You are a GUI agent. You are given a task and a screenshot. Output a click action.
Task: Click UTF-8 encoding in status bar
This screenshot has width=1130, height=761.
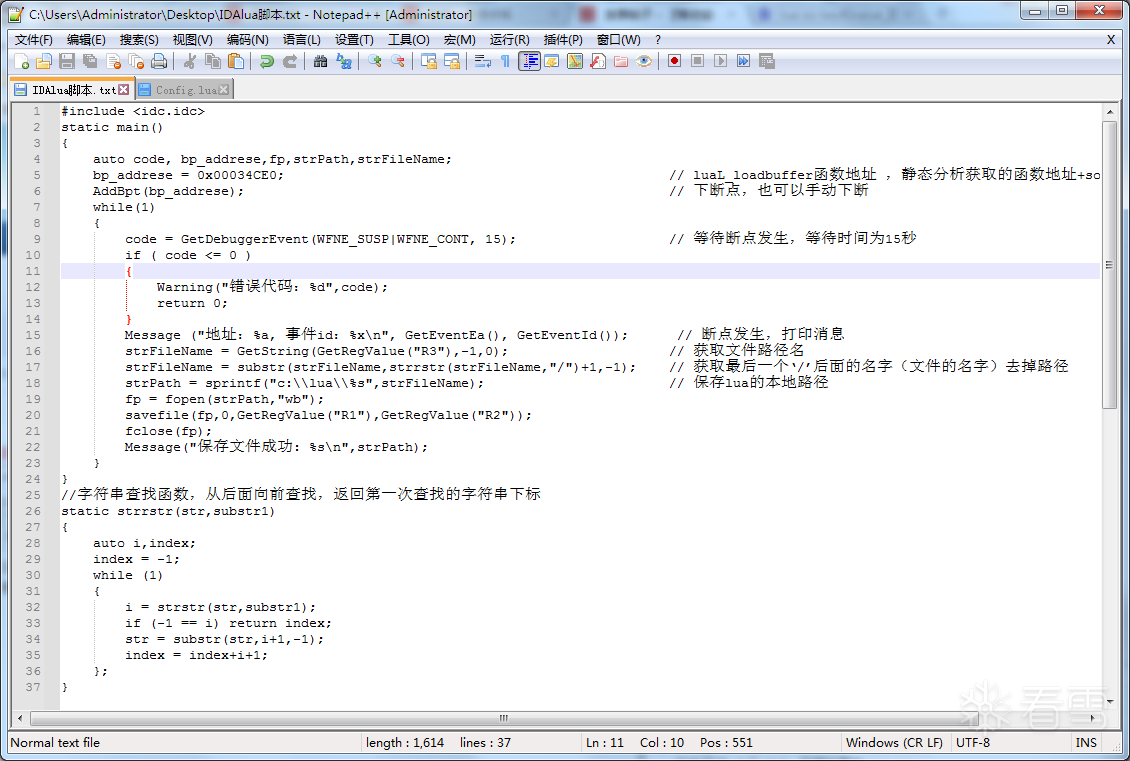click(x=972, y=742)
